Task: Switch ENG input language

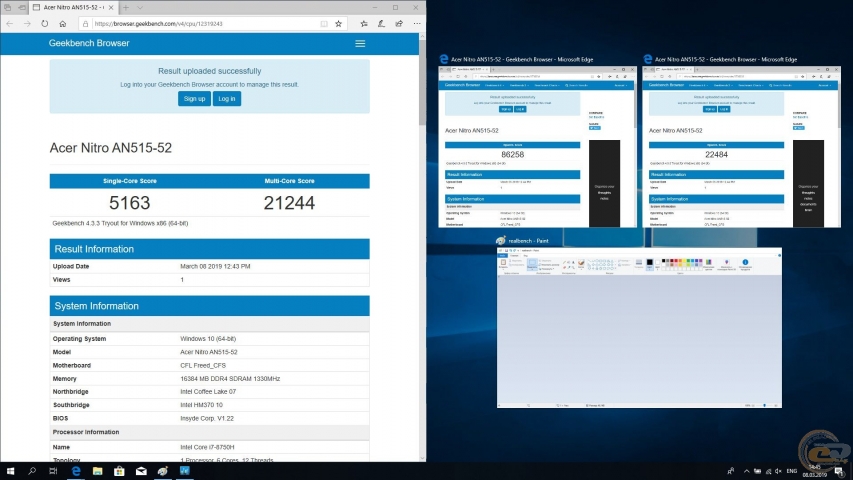Action: pyautogui.click(x=792, y=471)
